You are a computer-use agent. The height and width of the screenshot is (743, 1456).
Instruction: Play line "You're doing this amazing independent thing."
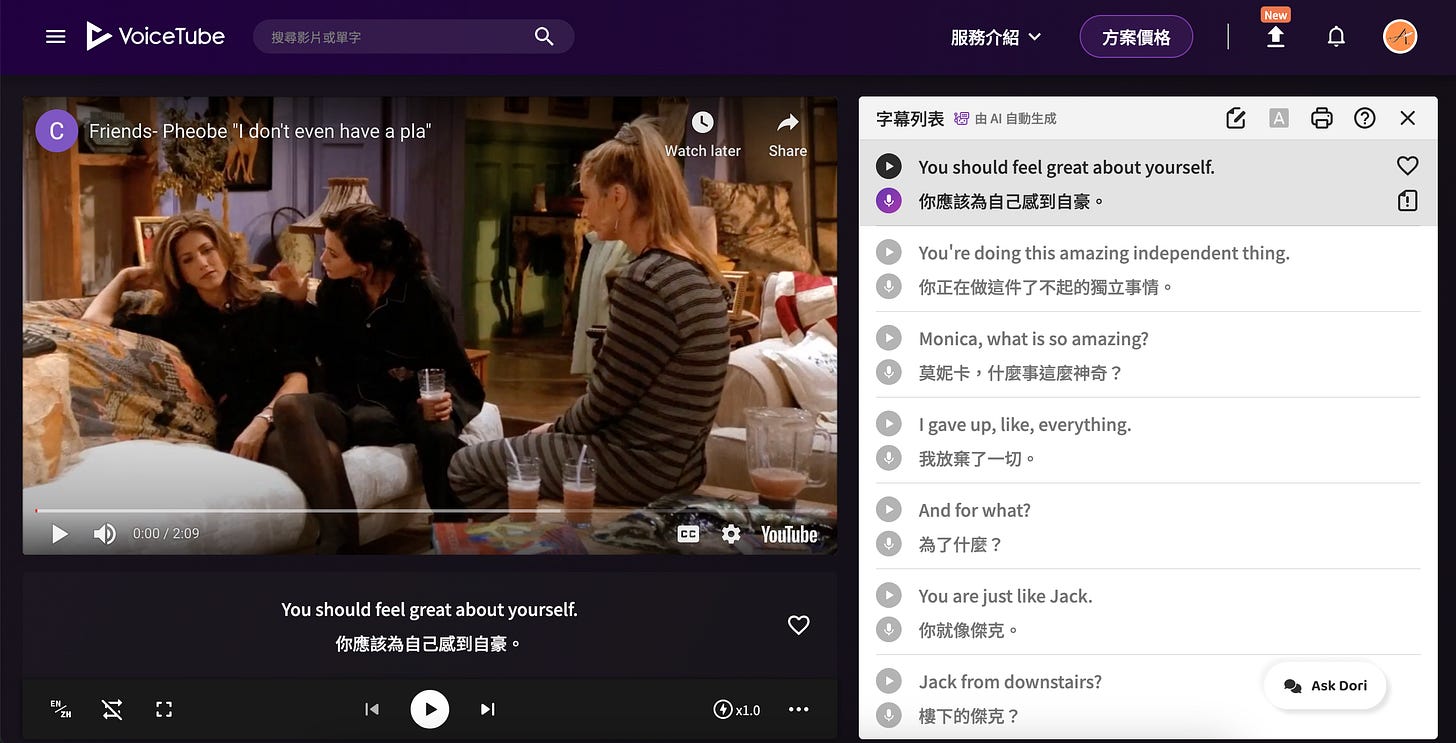[x=888, y=252]
